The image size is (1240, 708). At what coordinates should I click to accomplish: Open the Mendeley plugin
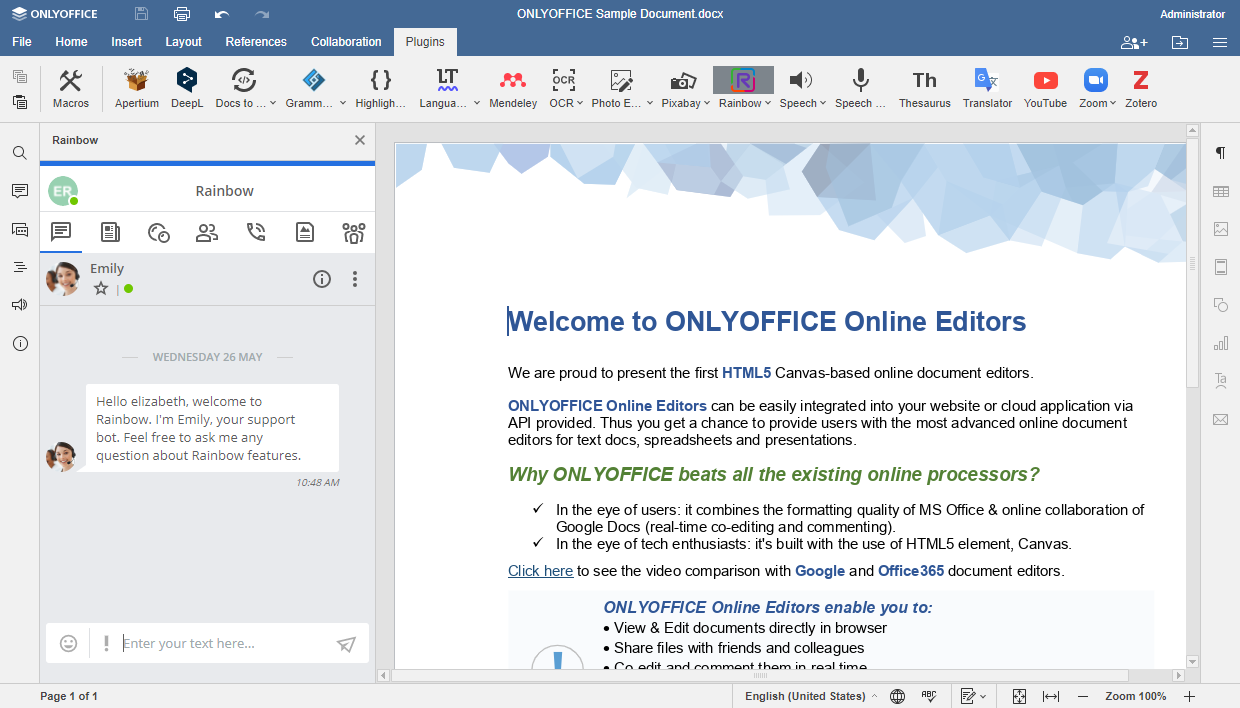click(513, 88)
